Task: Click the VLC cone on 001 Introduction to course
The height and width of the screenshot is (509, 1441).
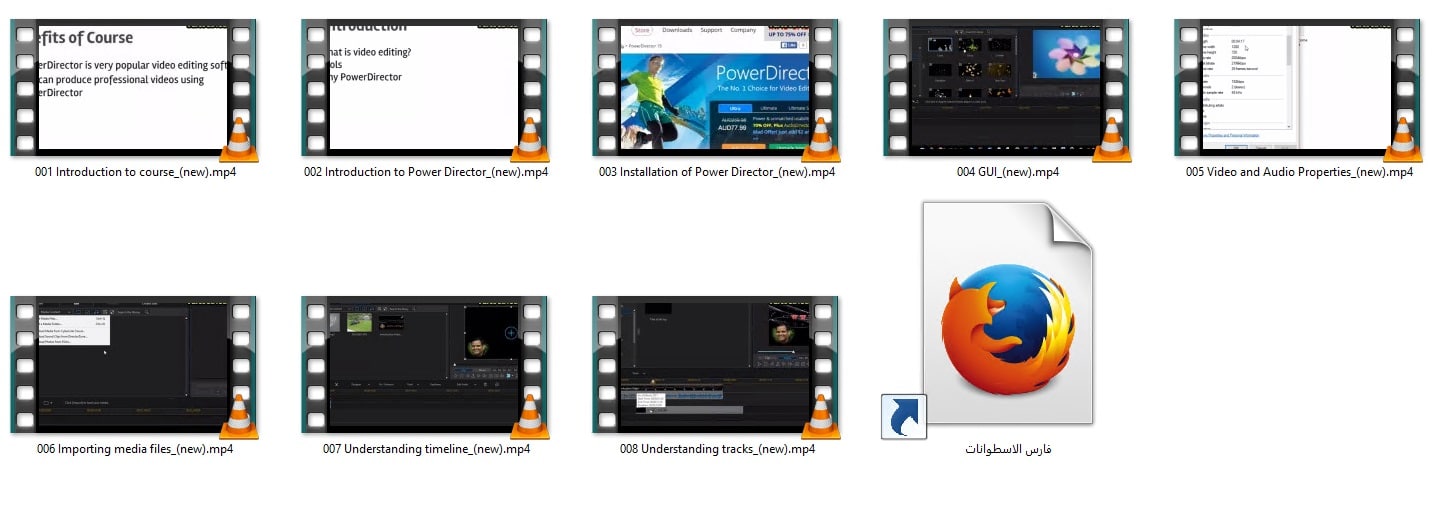Action: click(238, 139)
